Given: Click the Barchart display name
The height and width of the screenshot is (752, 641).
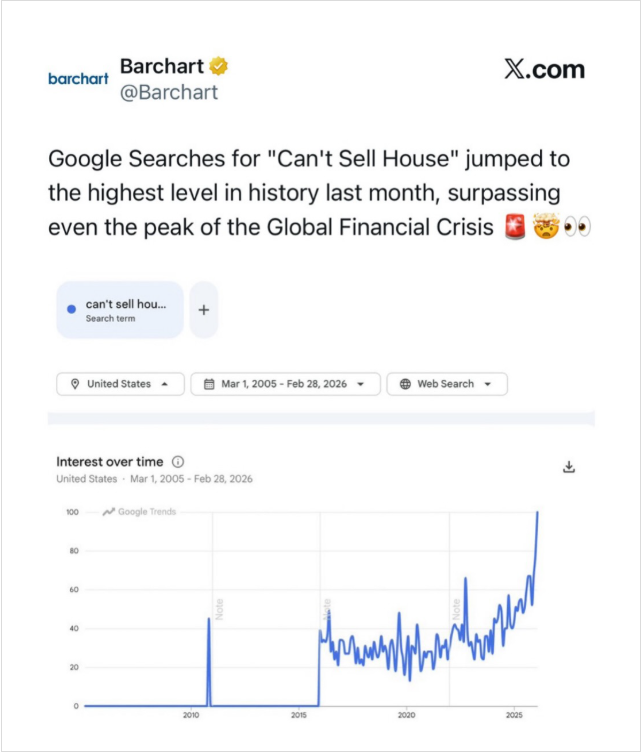Looking at the screenshot, I should [x=161, y=66].
